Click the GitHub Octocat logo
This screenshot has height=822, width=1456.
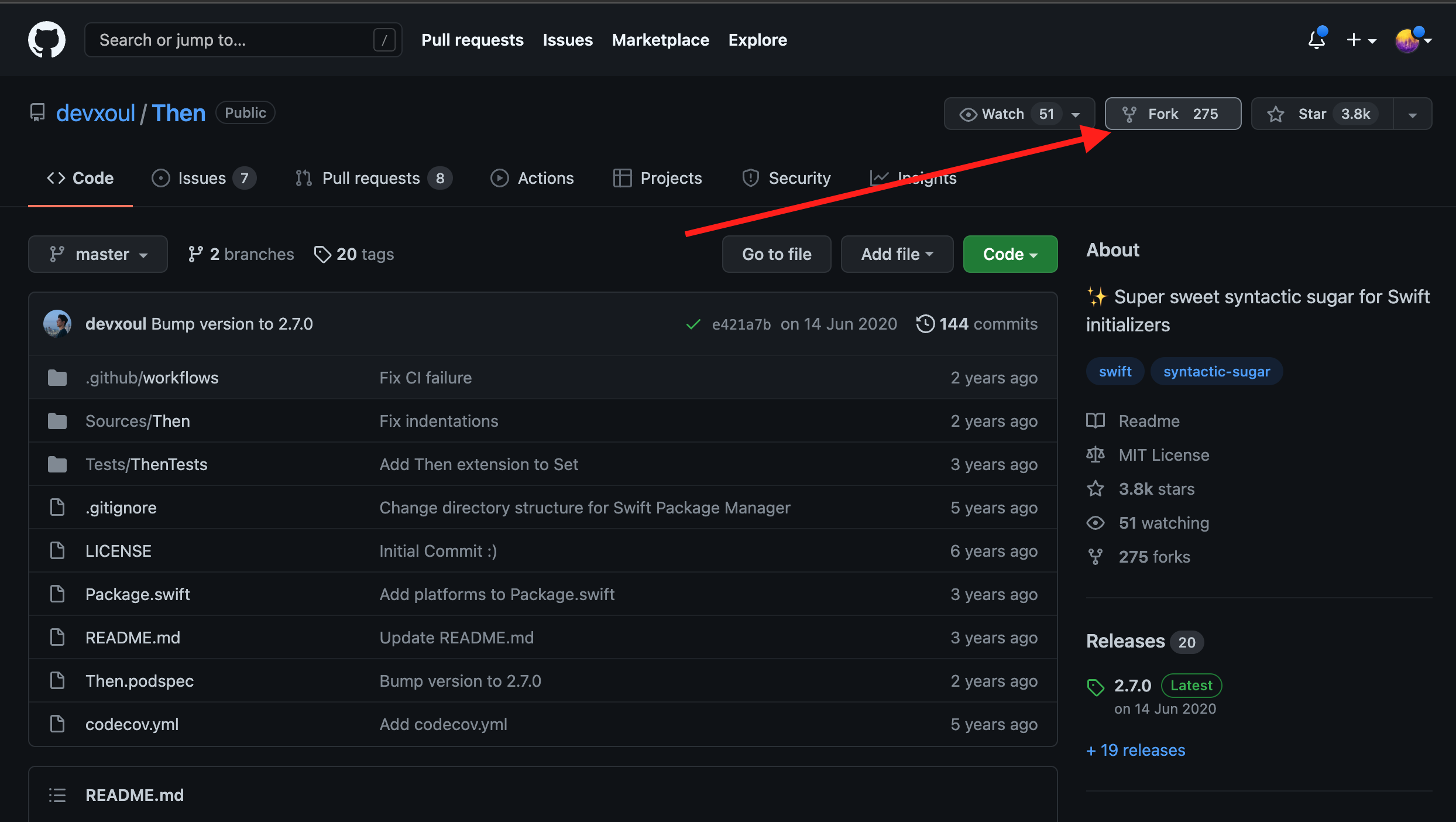pos(47,40)
